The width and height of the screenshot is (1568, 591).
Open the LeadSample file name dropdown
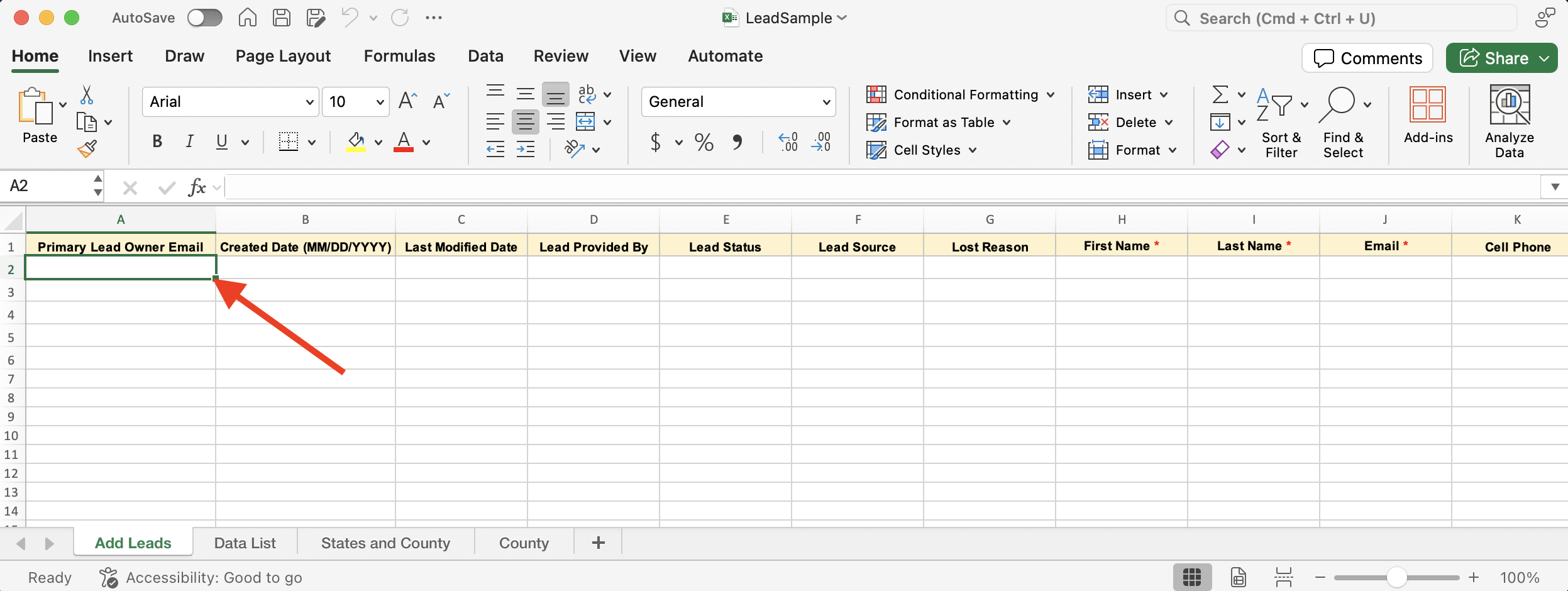pos(842,18)
